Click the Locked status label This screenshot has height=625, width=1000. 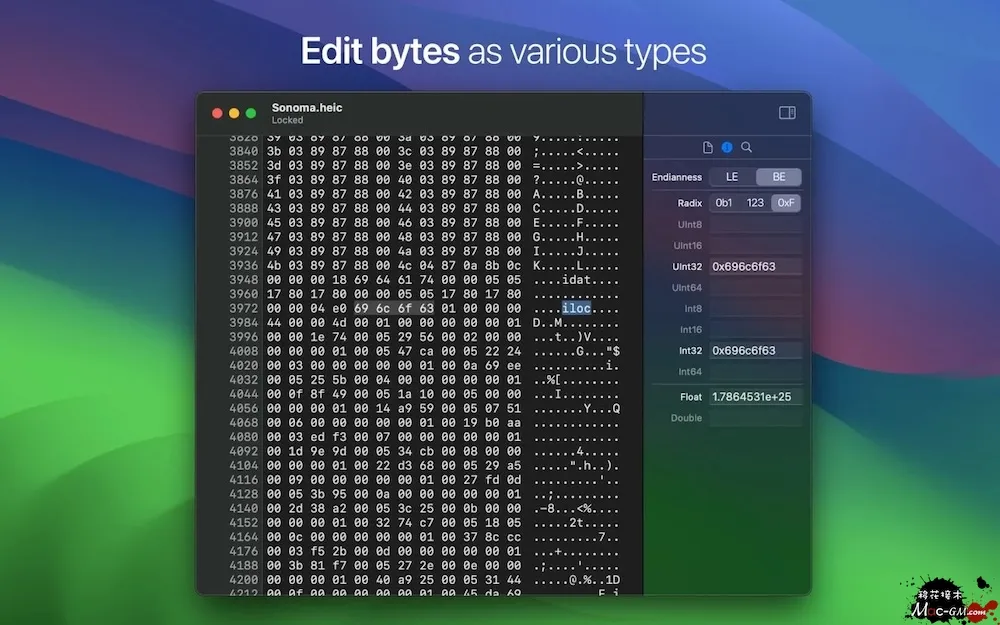click(287, 121)
